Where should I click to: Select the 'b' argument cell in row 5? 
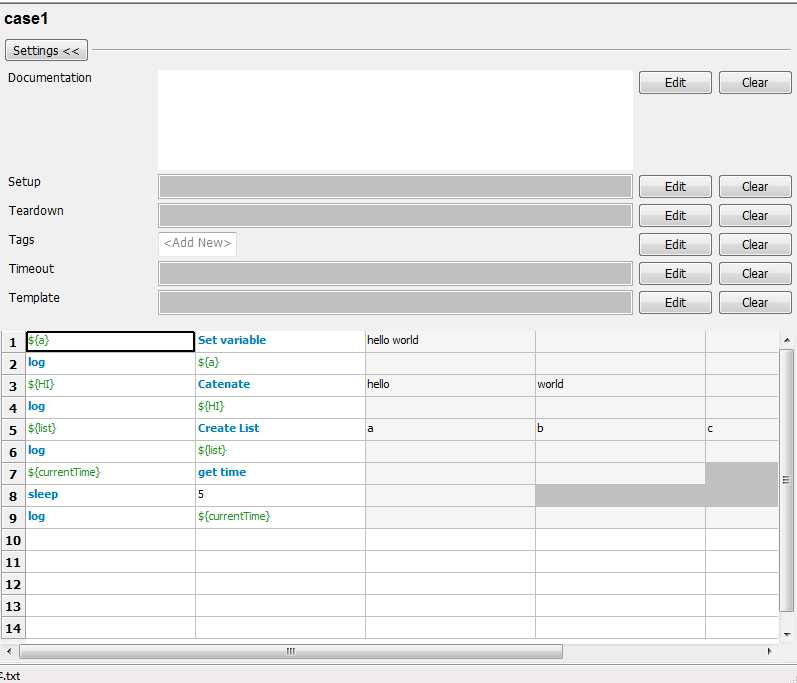coord(620,429)
